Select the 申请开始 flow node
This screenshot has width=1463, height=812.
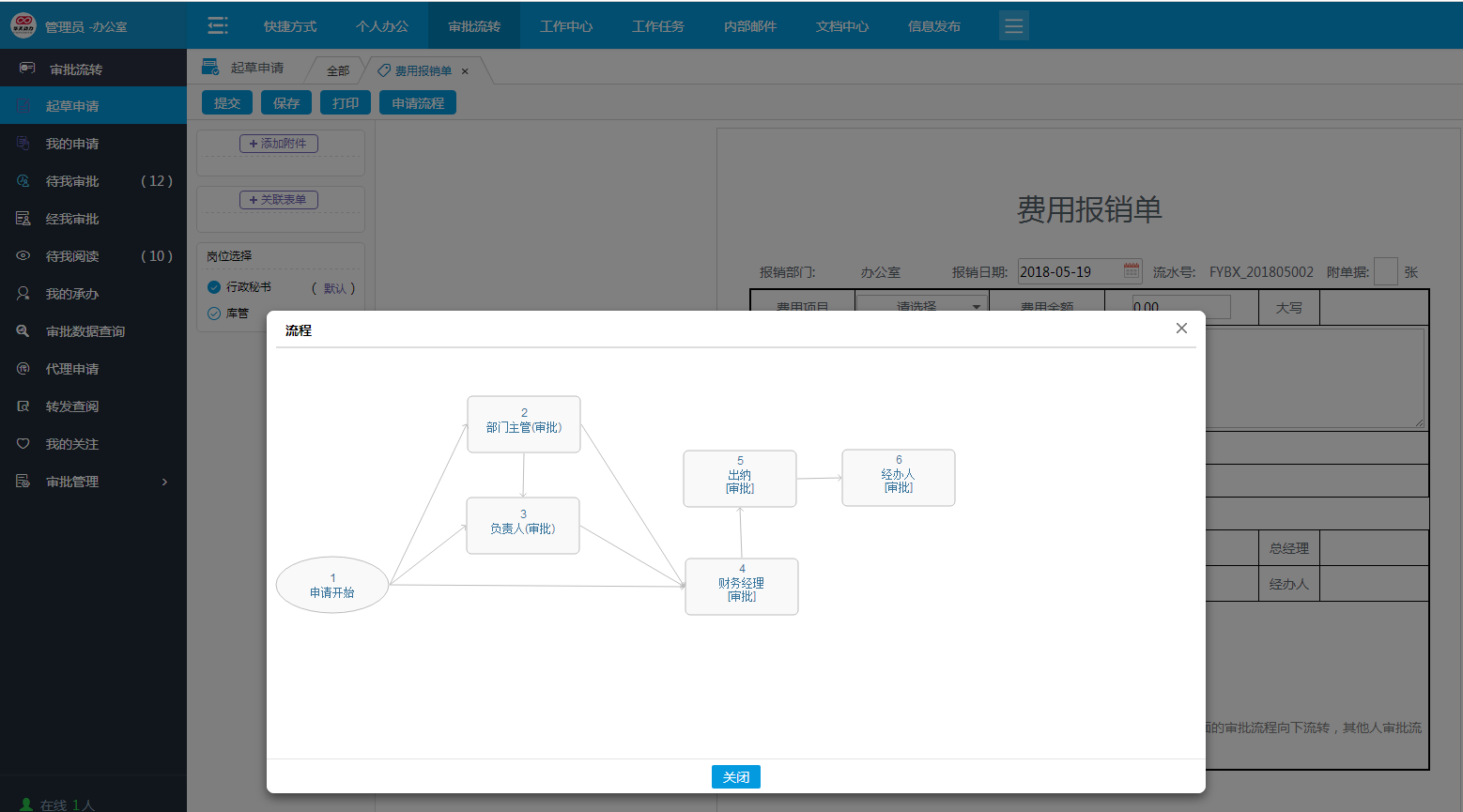[332, 585]
